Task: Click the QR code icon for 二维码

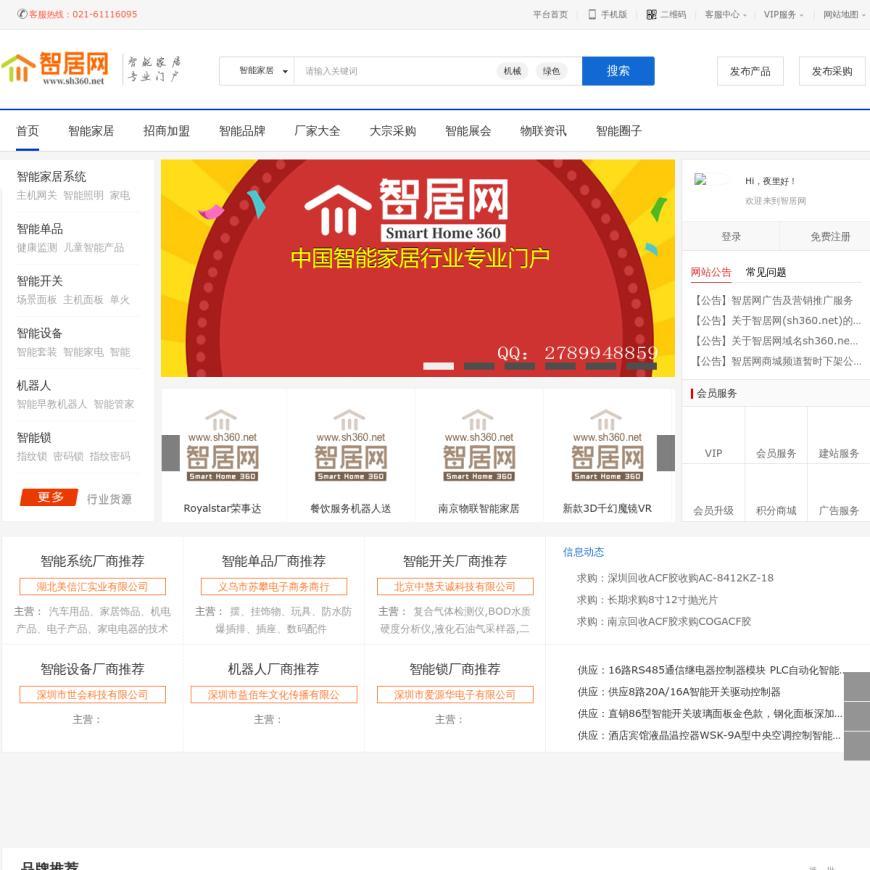Action: tap(651, 14)
